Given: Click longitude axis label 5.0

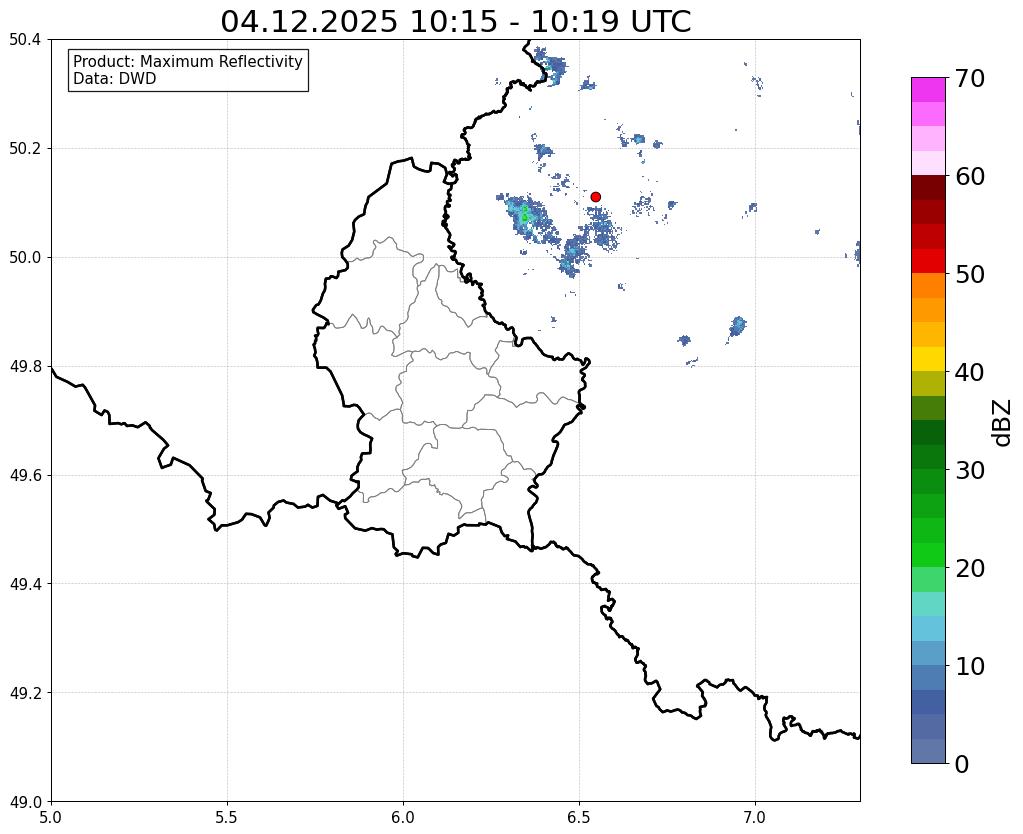Looking at the screenshot, I should tap(51, 817).
